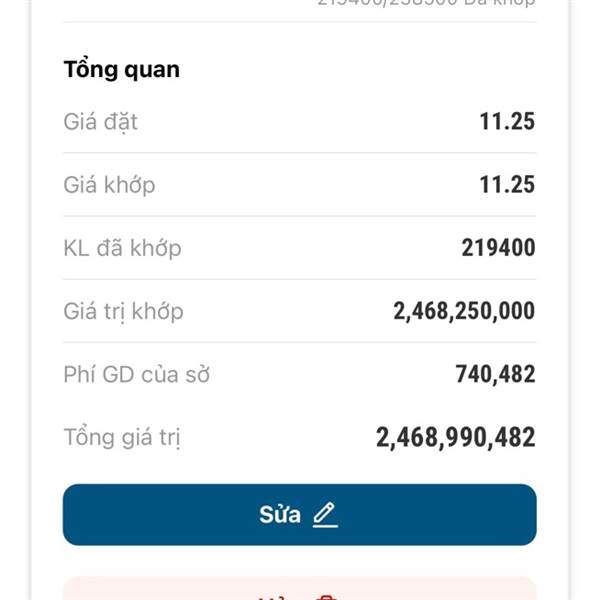Image resolution: width=600 pixels, height=600 pixels.
Task: Click the red trash can icon
Action: click(325, 596)
